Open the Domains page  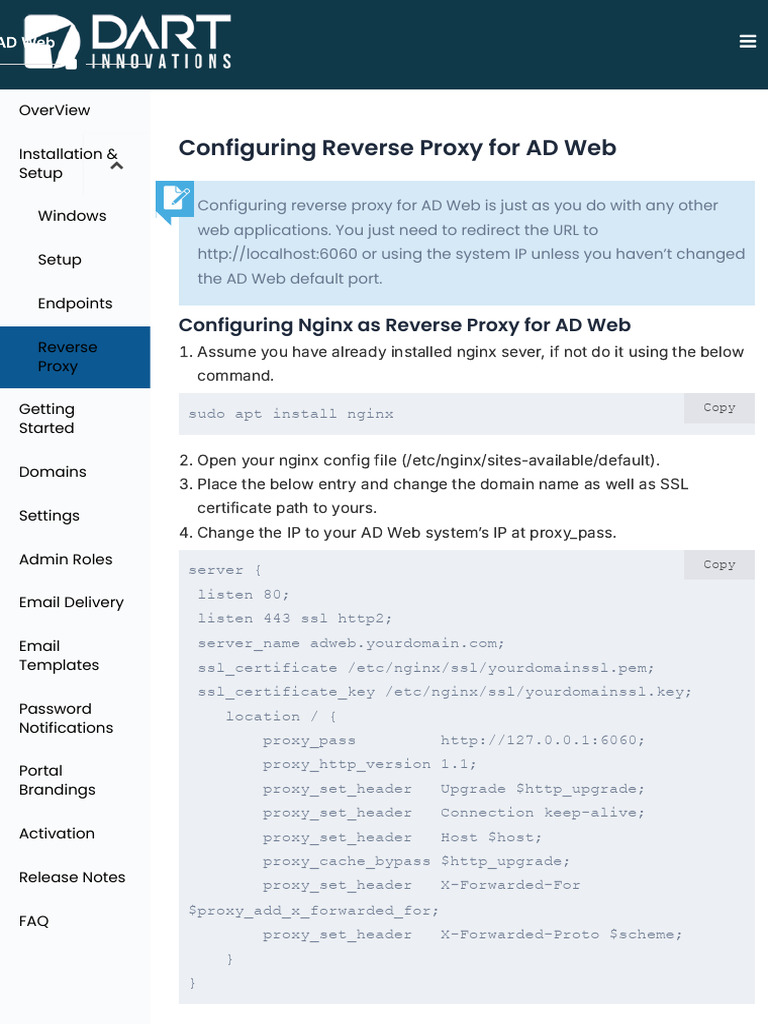tap(53, 472)
